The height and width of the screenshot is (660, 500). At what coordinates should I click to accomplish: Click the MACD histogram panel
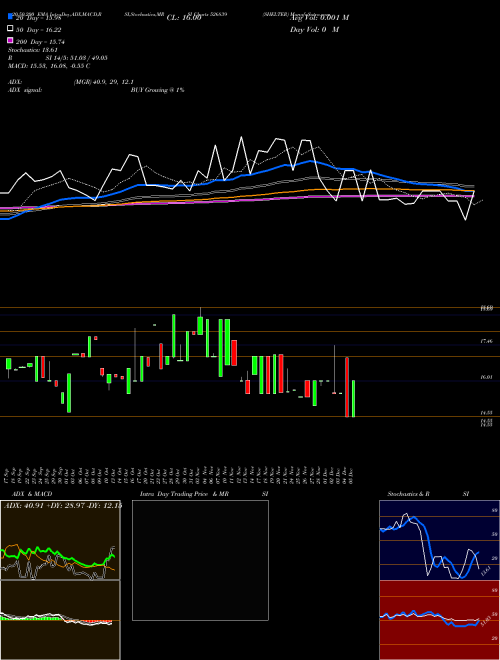pos(60,620)
